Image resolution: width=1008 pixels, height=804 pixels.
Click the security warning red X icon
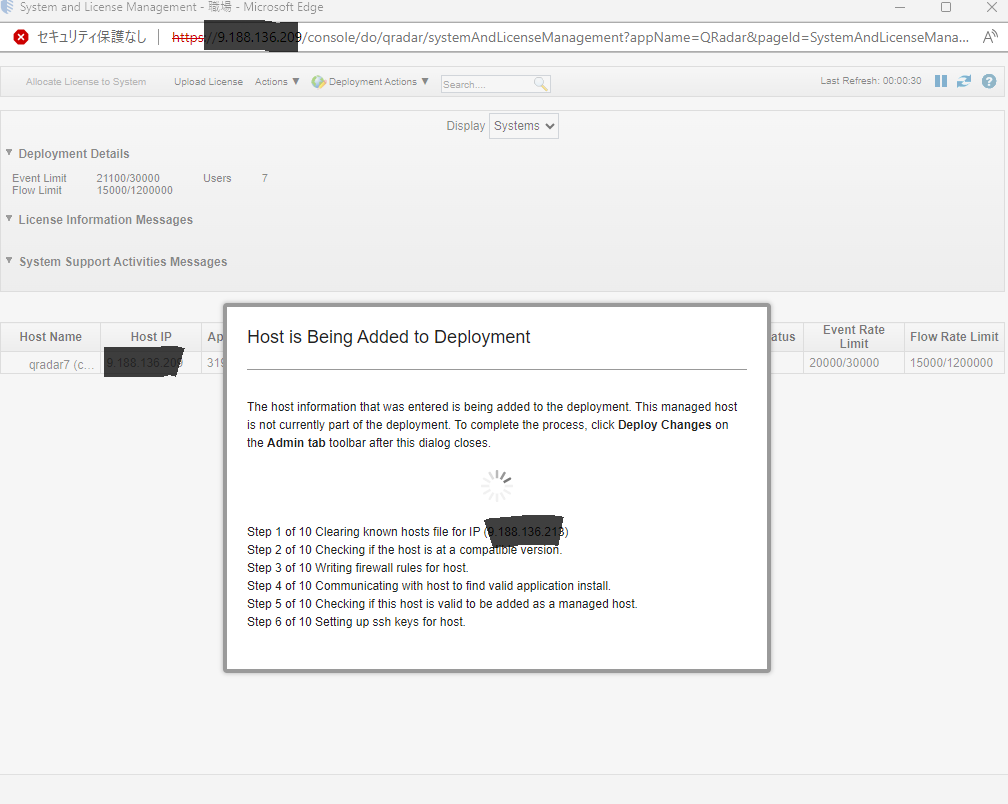(x=21, y=37)
